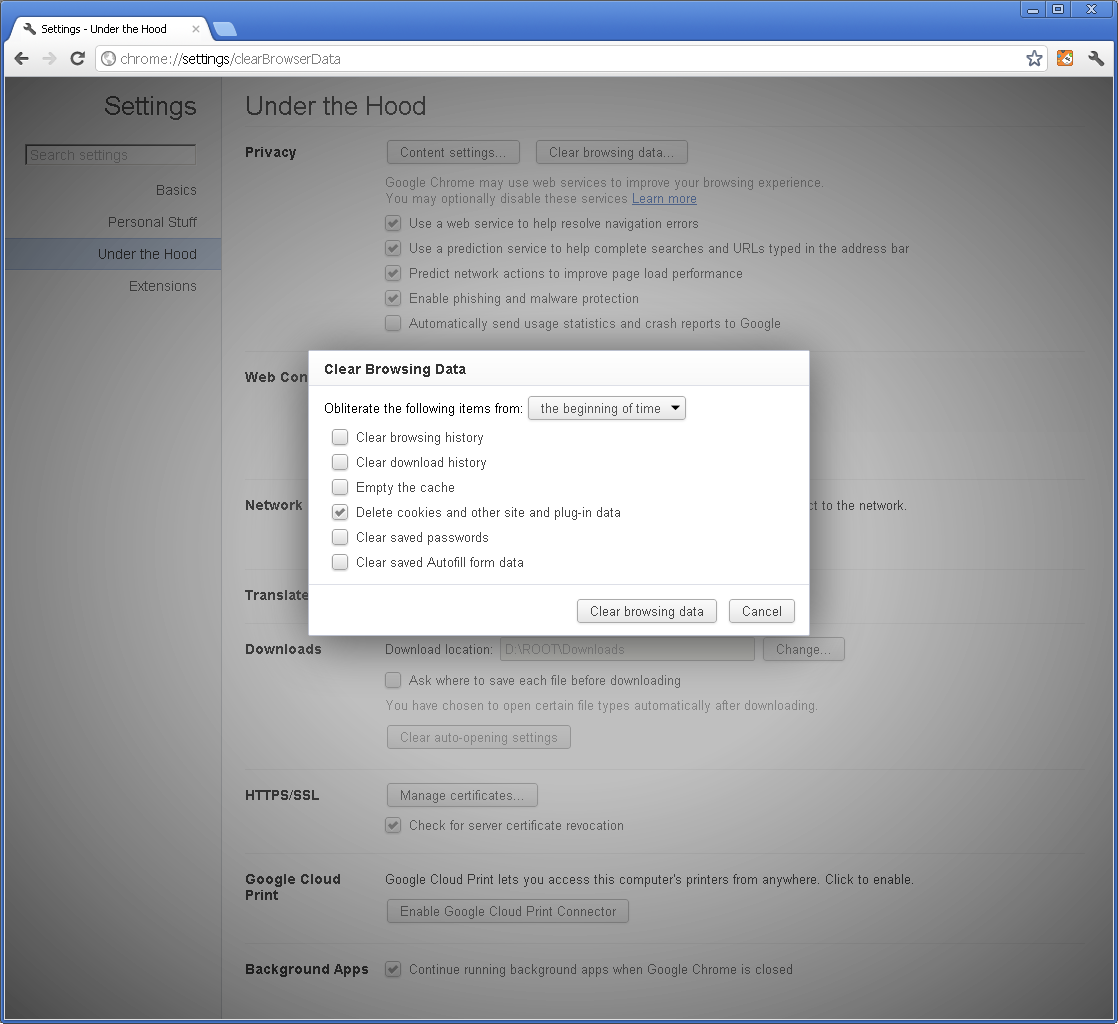Check Clear saved passwords
Viewport: 1118px width, 1024px height.
tap(340, 537)
